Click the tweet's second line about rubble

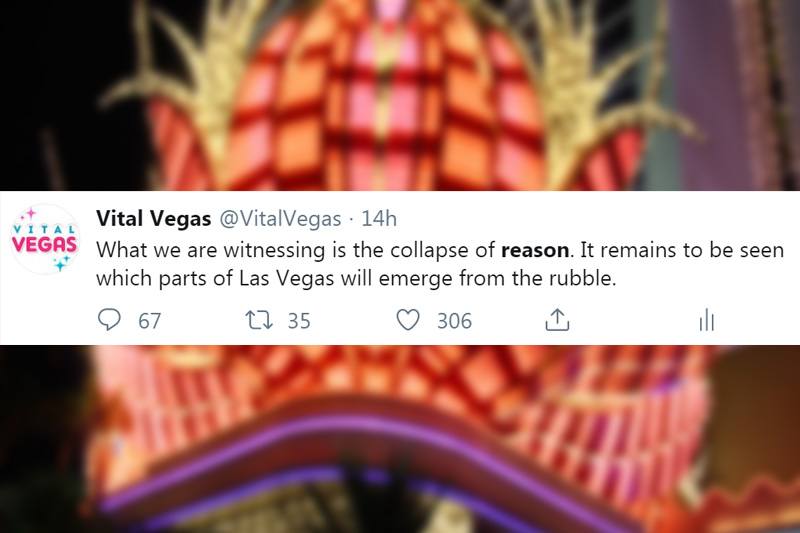356,278
